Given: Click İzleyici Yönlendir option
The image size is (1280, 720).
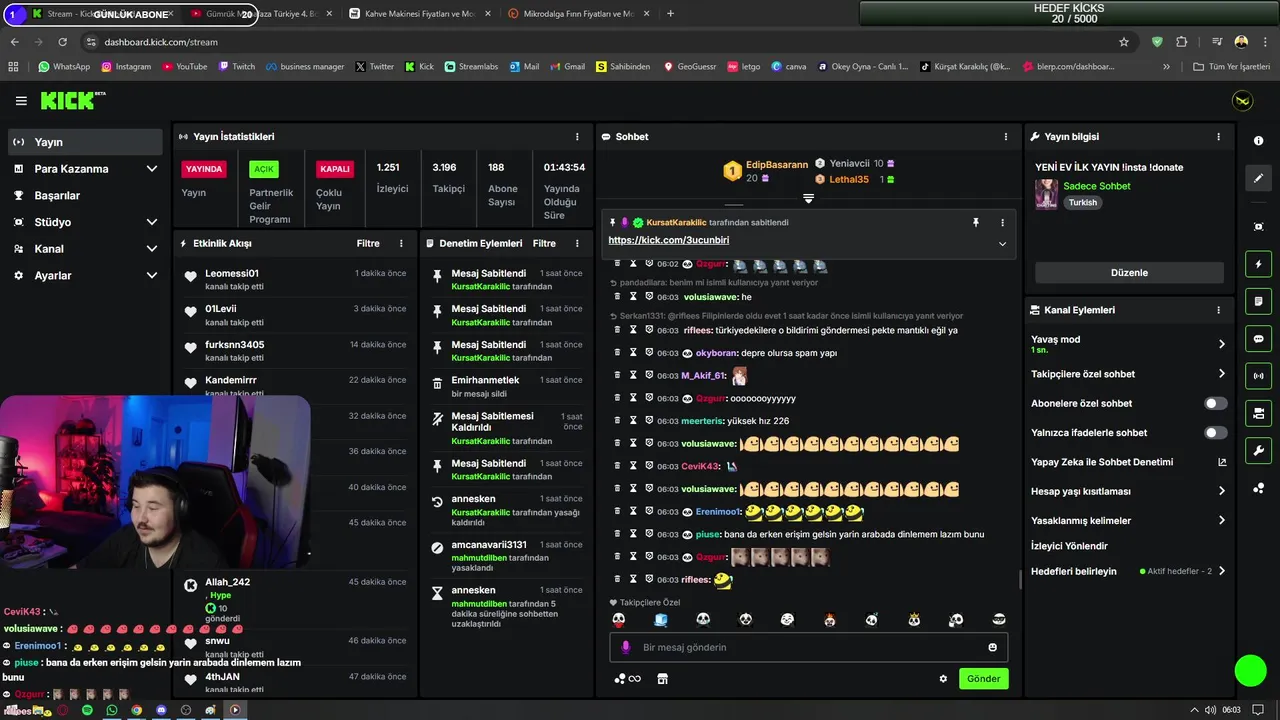Looking at the screenshot, I should click(x=1069, y=546).
